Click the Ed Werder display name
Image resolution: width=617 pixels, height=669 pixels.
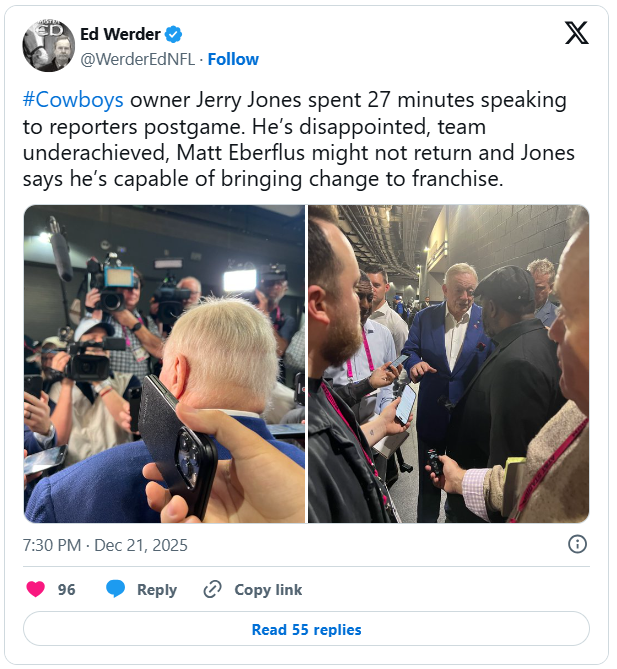pos(120,34)
